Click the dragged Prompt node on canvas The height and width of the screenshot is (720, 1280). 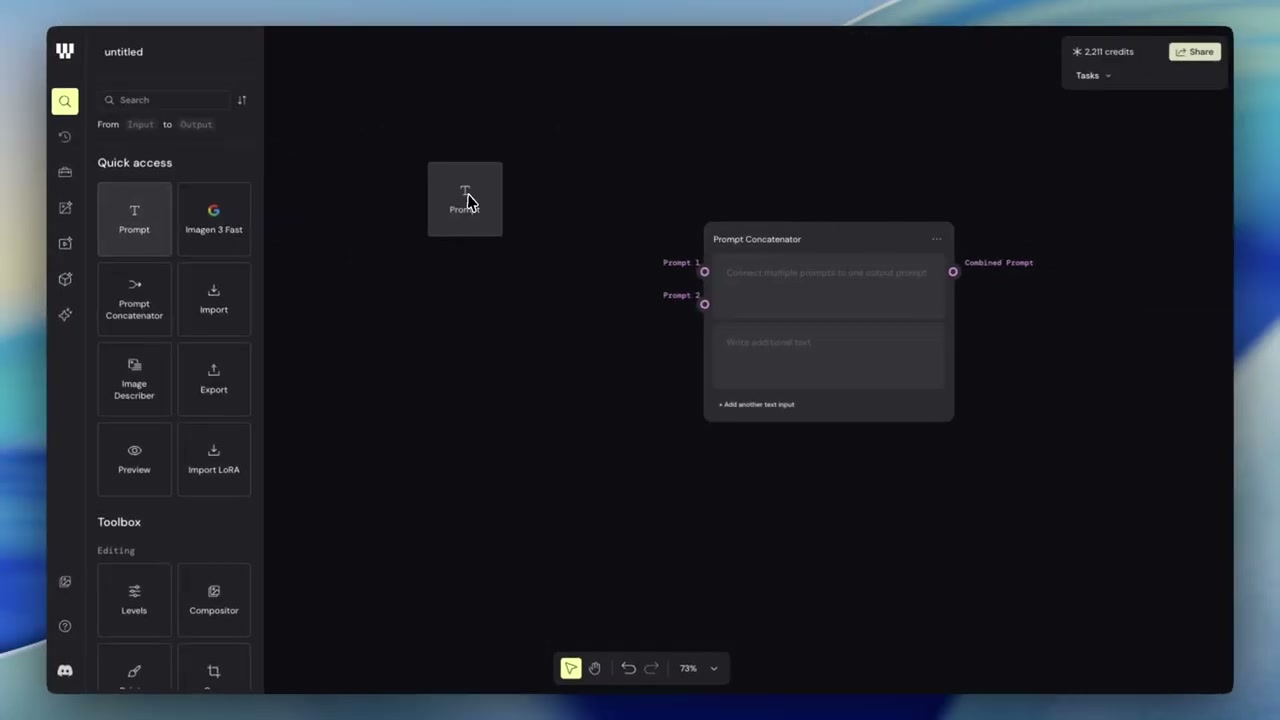tap(465, 199)
